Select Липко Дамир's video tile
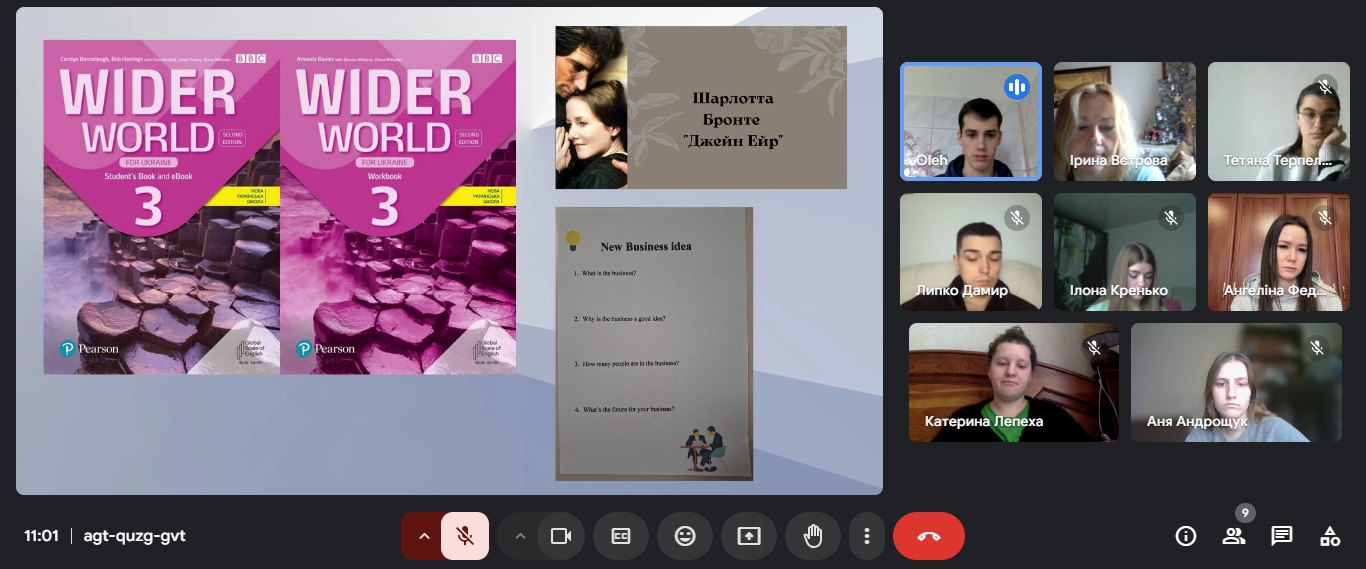 [971, 252]
